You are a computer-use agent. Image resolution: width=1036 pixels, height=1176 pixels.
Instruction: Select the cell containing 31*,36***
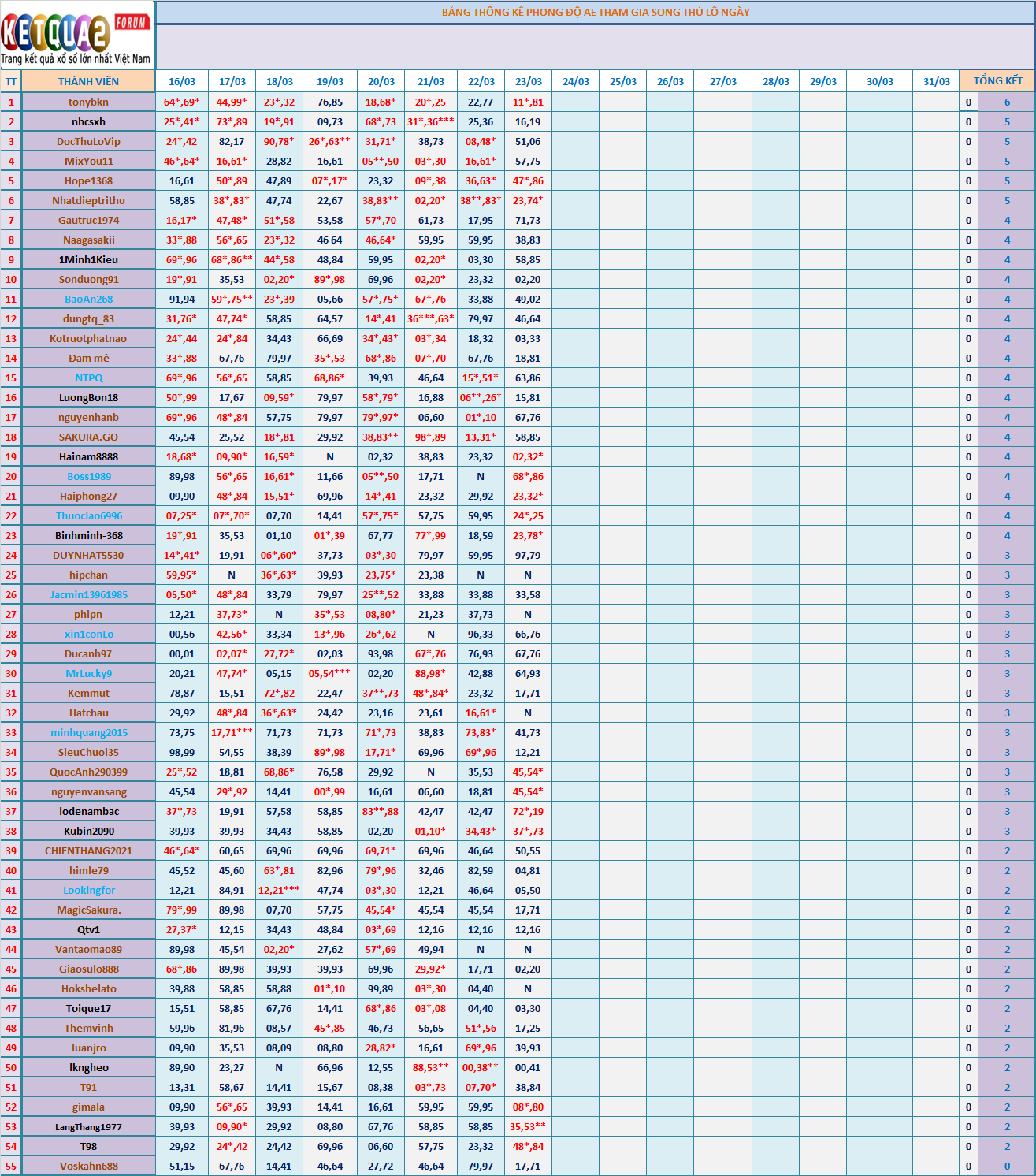coord(430,121)
